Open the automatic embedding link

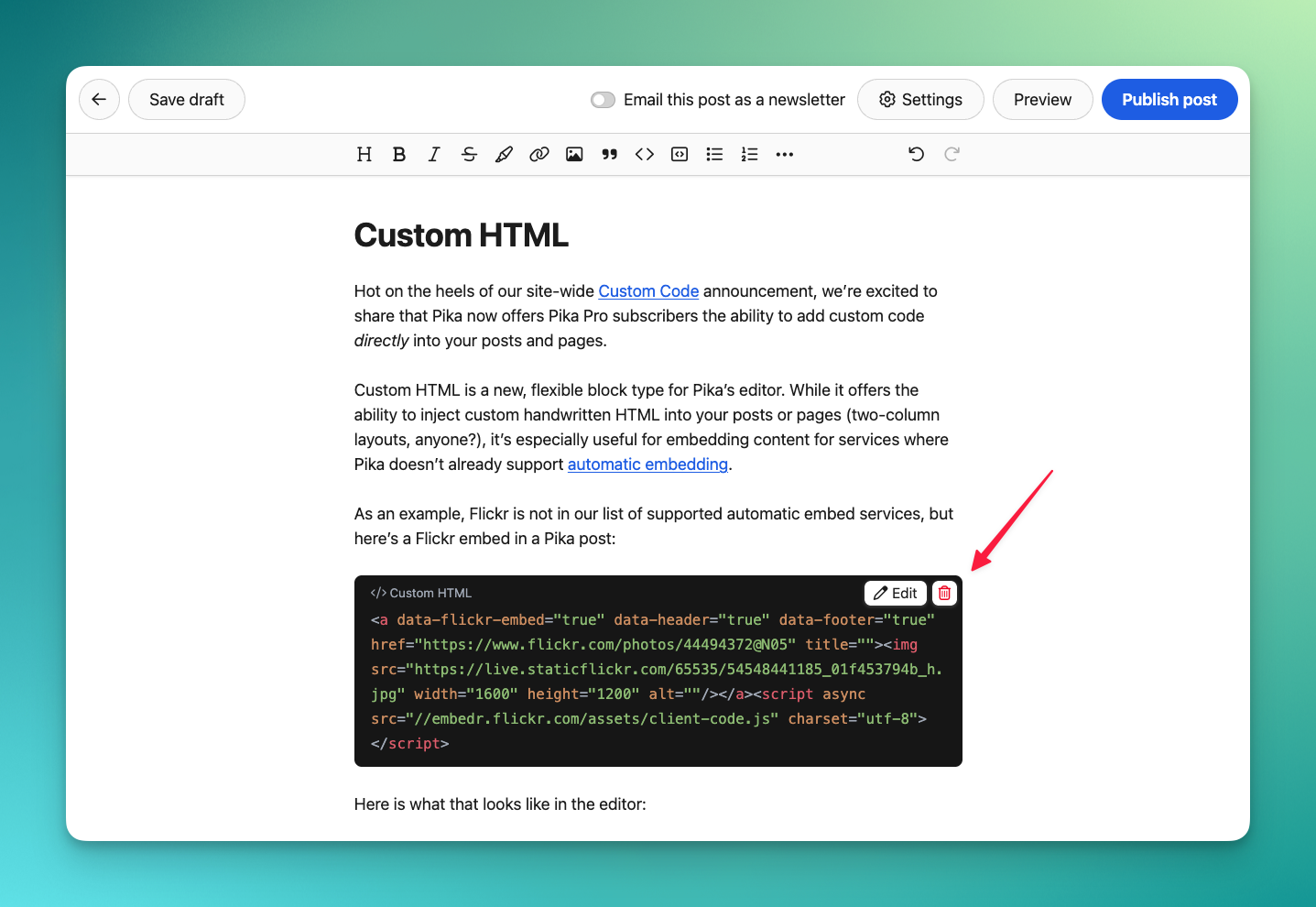pos(647,464)
